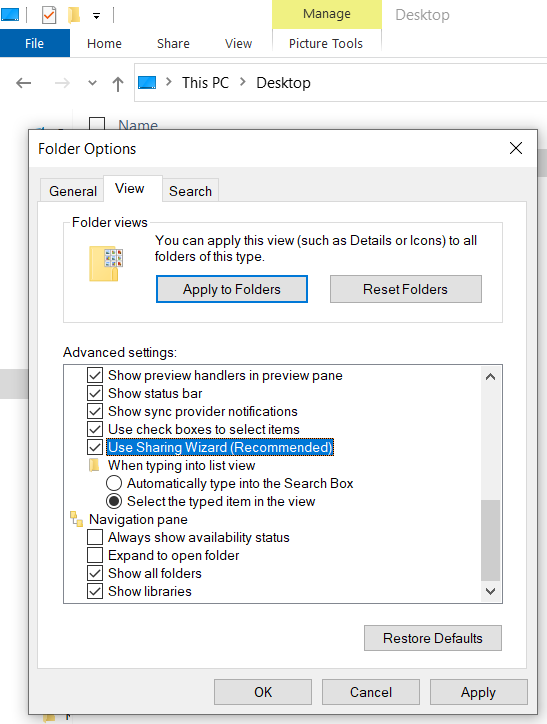Select Automatically type into the Search Box
Viewport: 547px width, 724px height.
pos(114,483)
